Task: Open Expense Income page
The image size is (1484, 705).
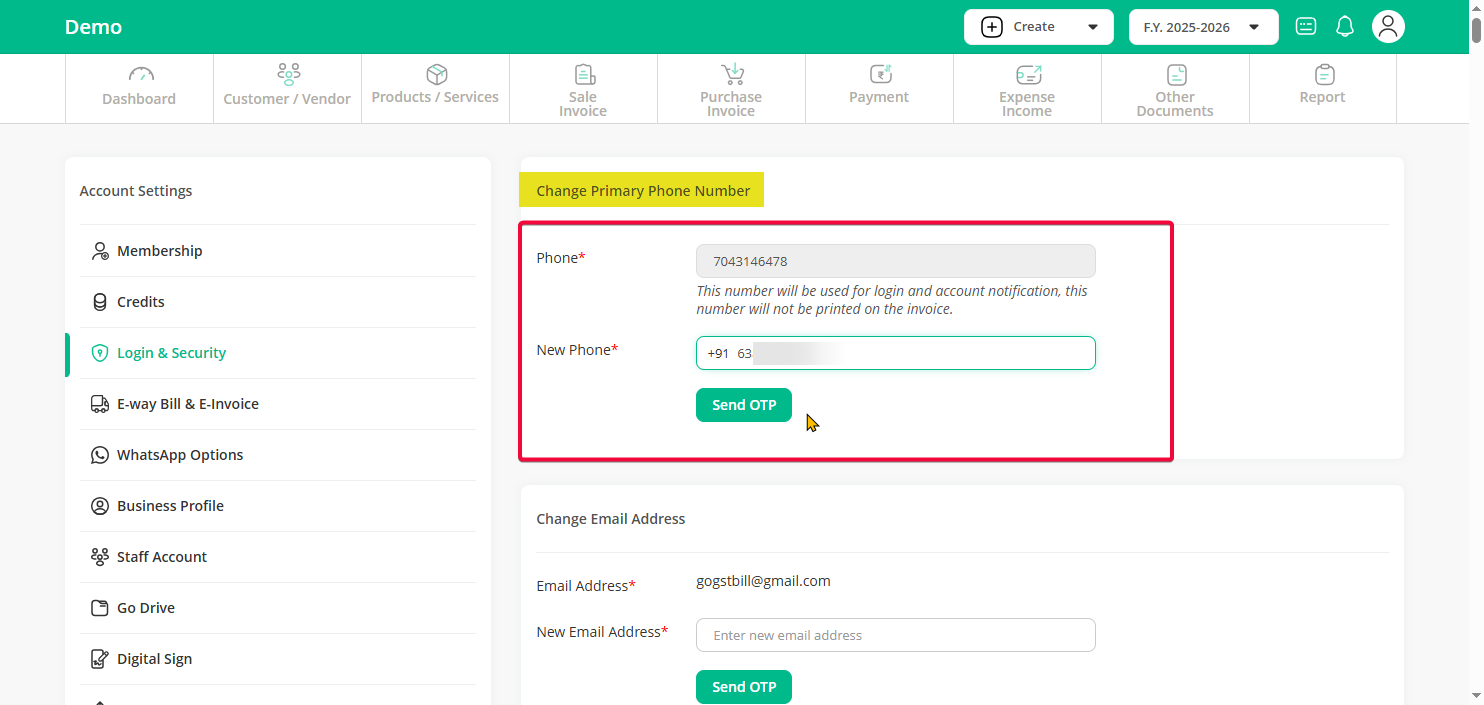Action: 1027,89
